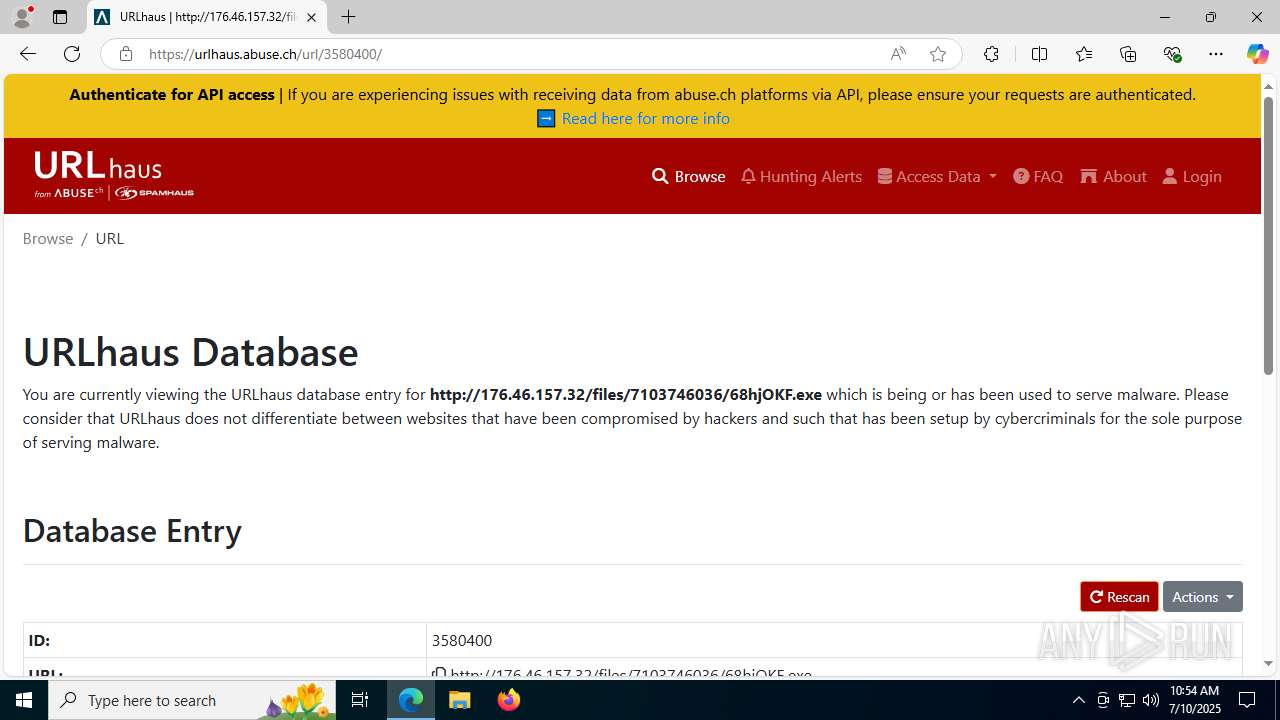The height and width of the screenshot is (720, 1280).
Task: Open the Extensions puzzle icon
Action: [x=991, y=54]
